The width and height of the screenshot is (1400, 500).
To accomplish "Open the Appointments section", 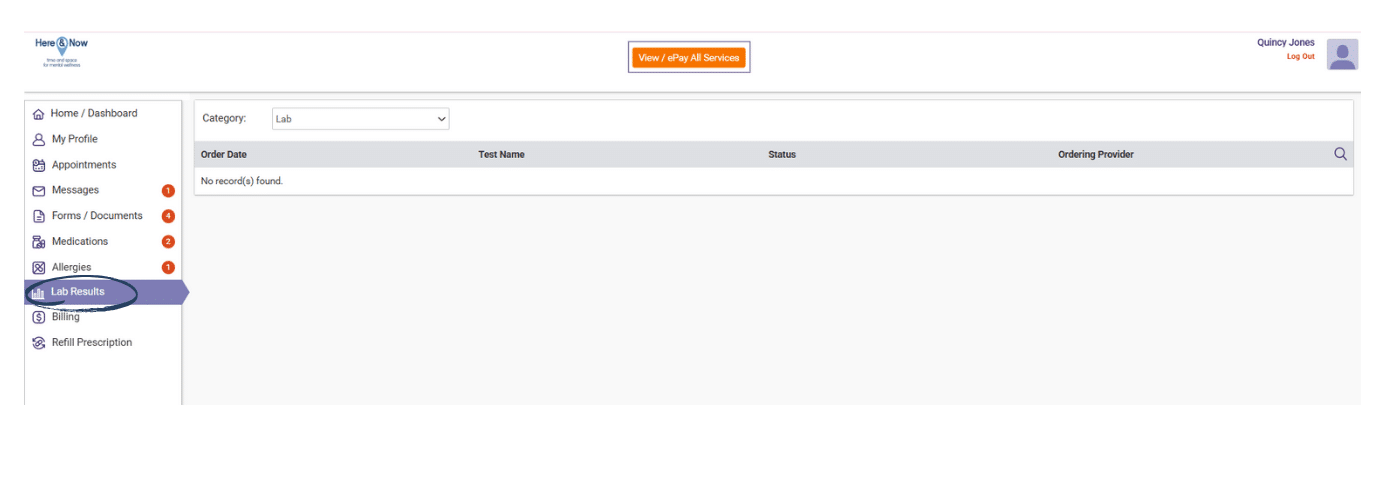I will click(x=84, y=165).
